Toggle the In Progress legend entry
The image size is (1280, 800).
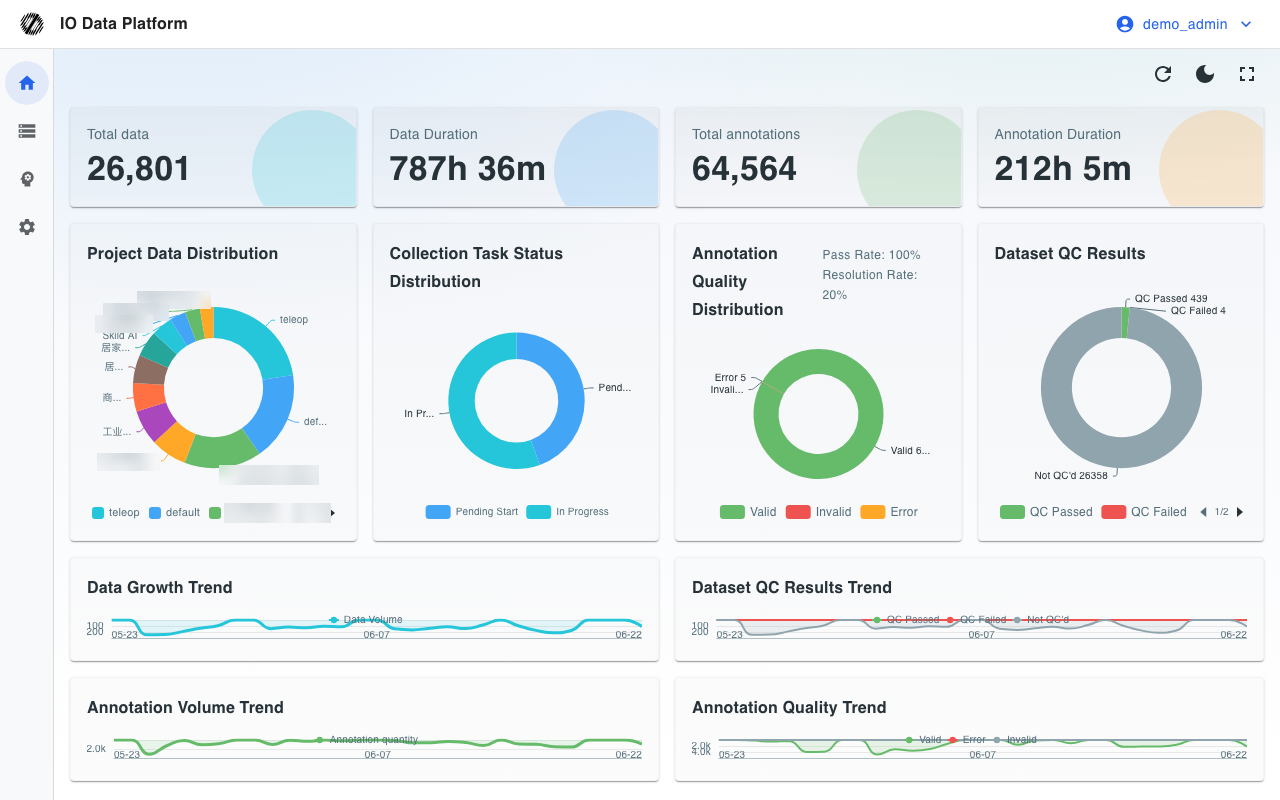[567, 512]
